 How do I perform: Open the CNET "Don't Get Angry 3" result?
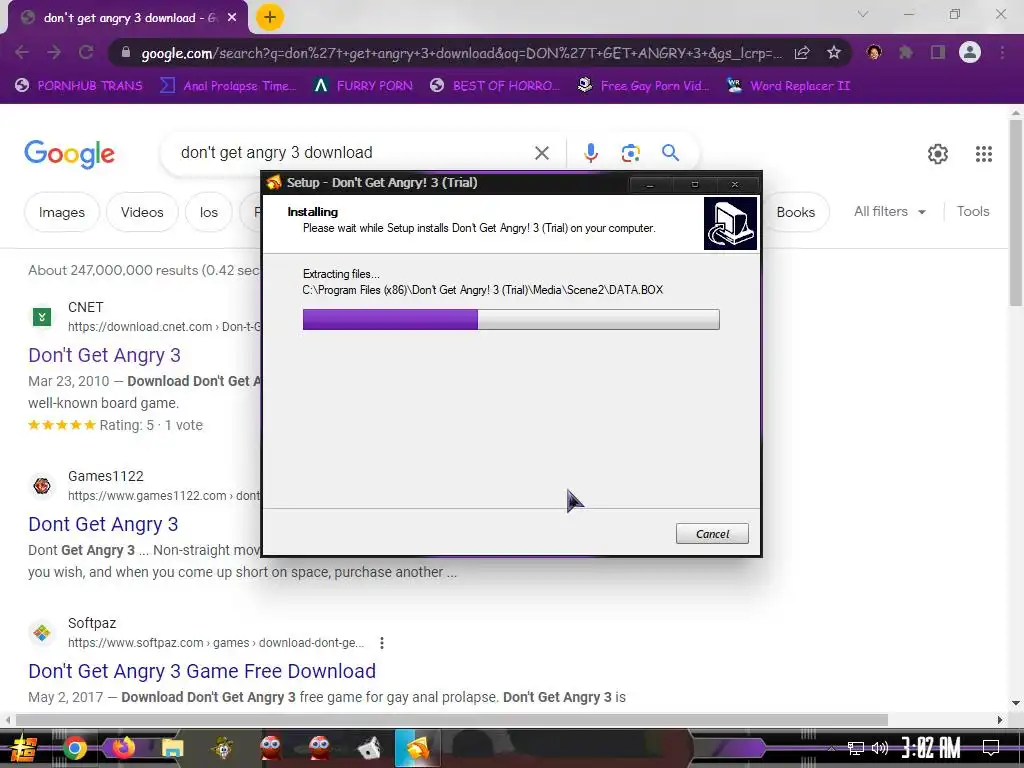pos(104,355)
